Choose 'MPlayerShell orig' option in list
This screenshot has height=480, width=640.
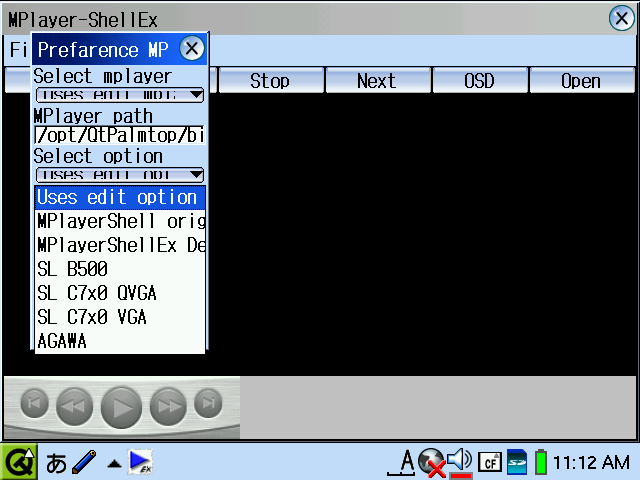120,221
